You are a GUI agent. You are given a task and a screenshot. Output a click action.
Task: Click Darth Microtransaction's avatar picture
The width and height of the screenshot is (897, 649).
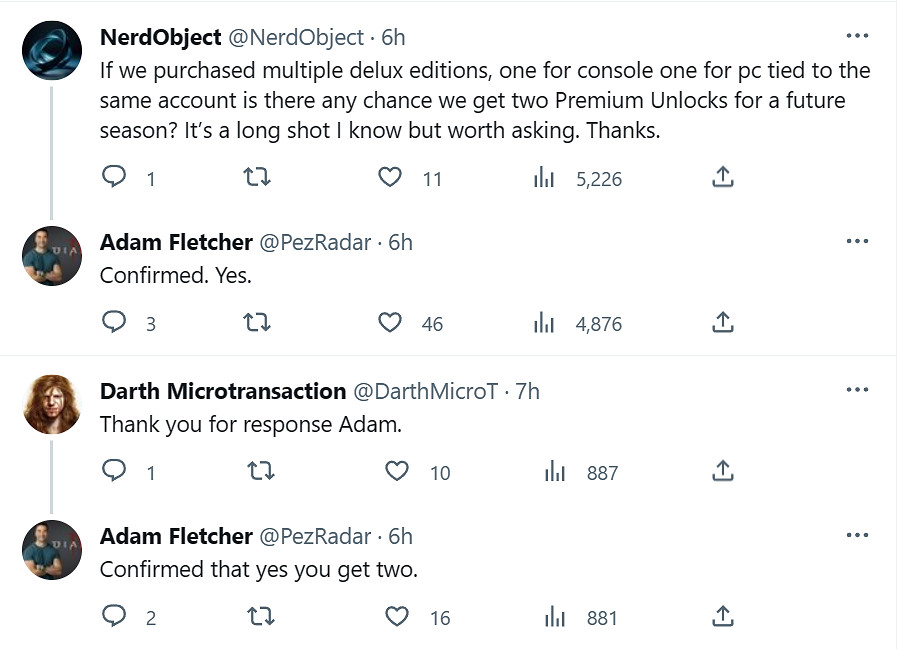52,404
